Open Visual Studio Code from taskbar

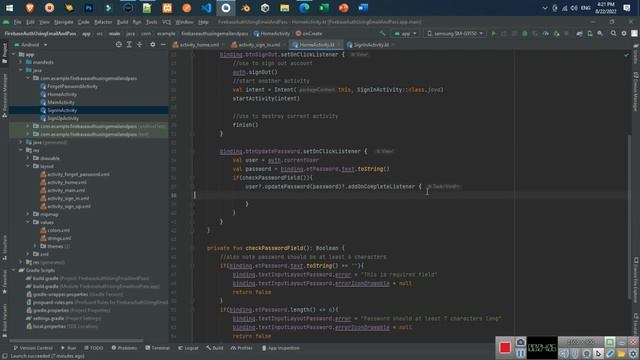pos(207,8)
